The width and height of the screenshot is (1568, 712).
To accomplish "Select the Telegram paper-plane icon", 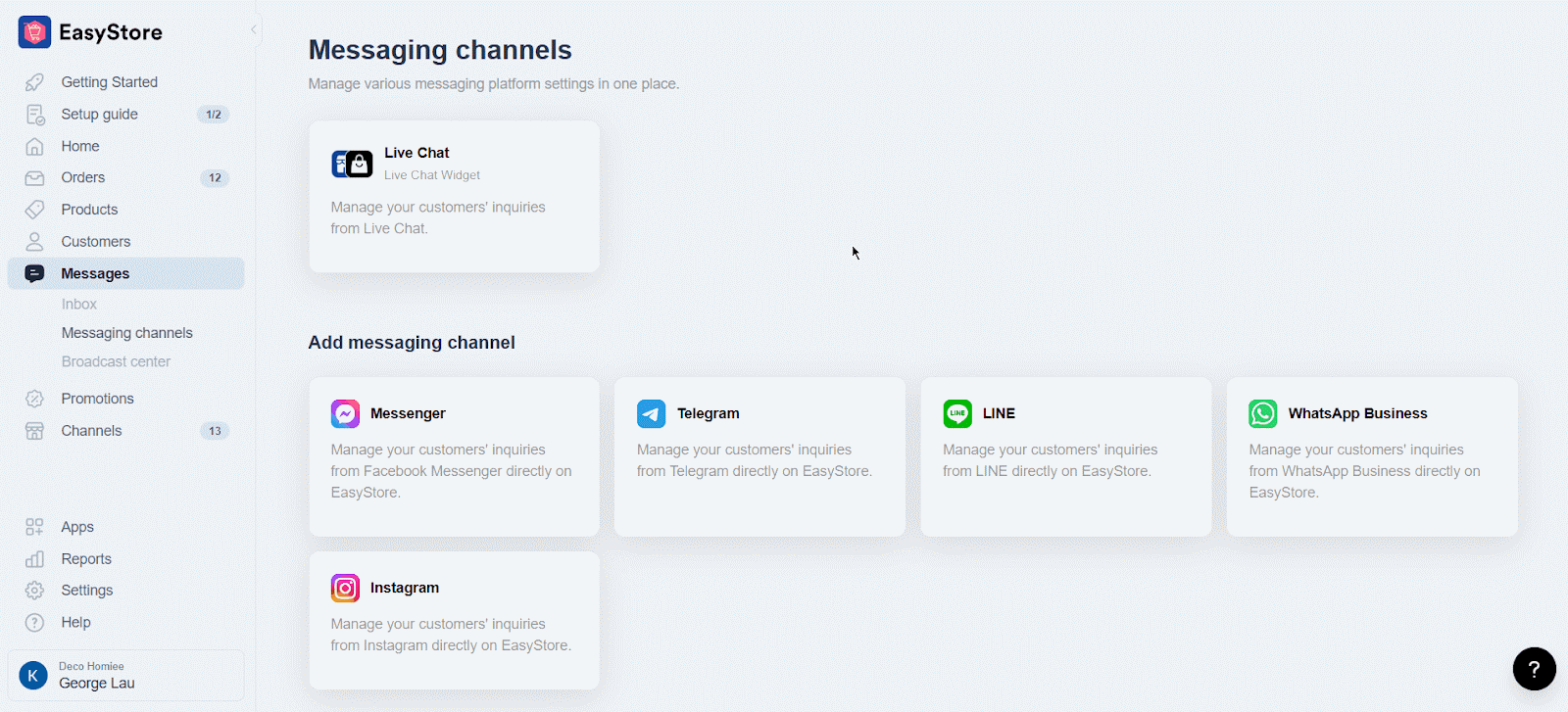I will (x=651, y=414).
